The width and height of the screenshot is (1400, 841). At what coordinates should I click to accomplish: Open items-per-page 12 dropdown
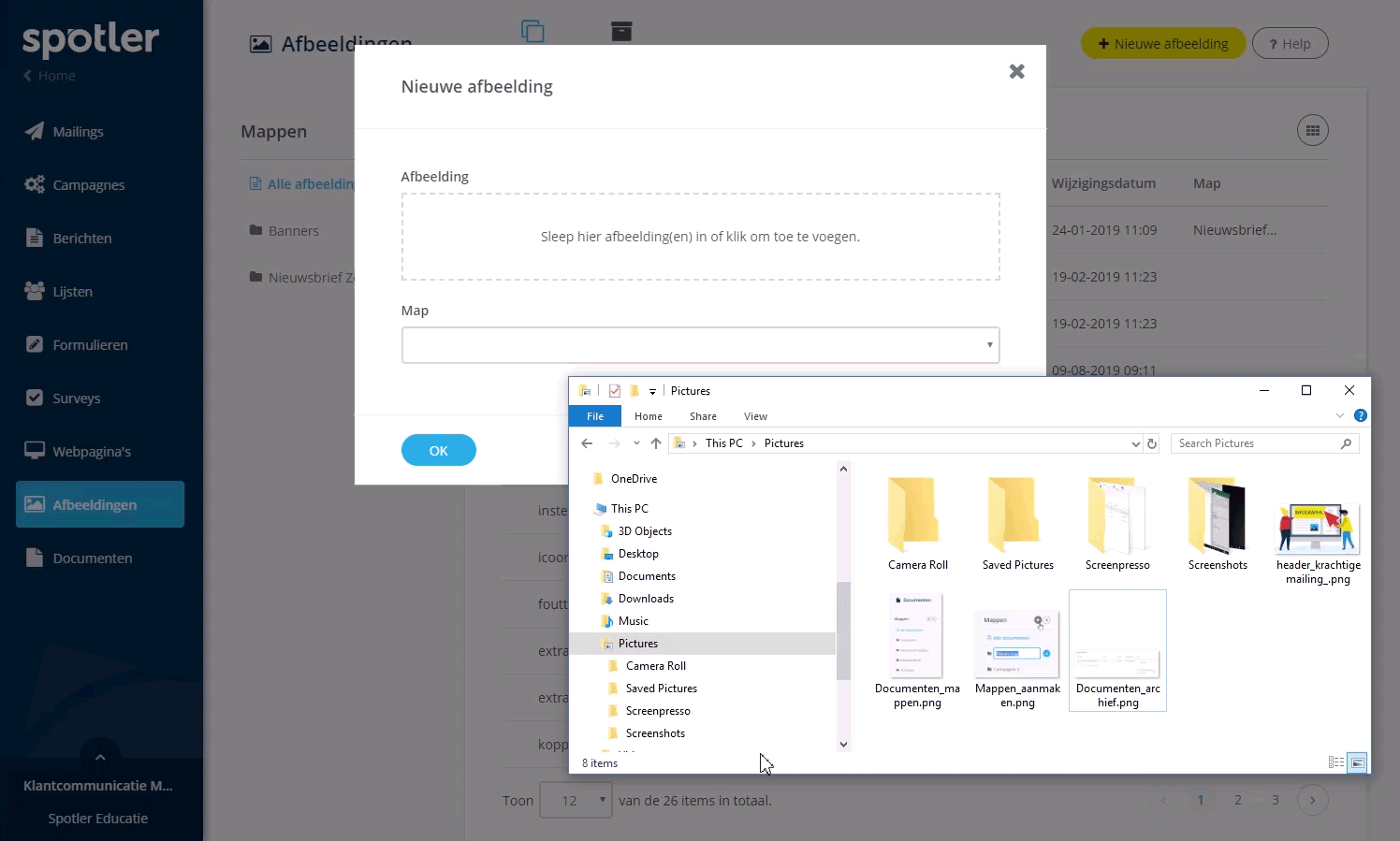coord(576,801)
